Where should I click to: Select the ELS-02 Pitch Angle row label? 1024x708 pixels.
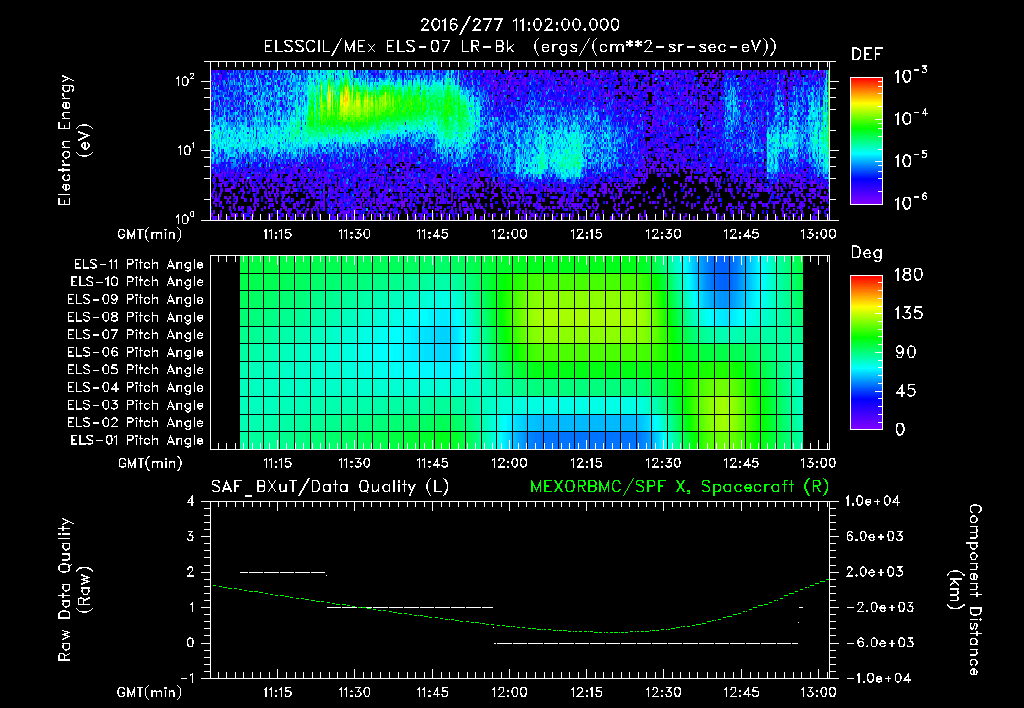135,423
